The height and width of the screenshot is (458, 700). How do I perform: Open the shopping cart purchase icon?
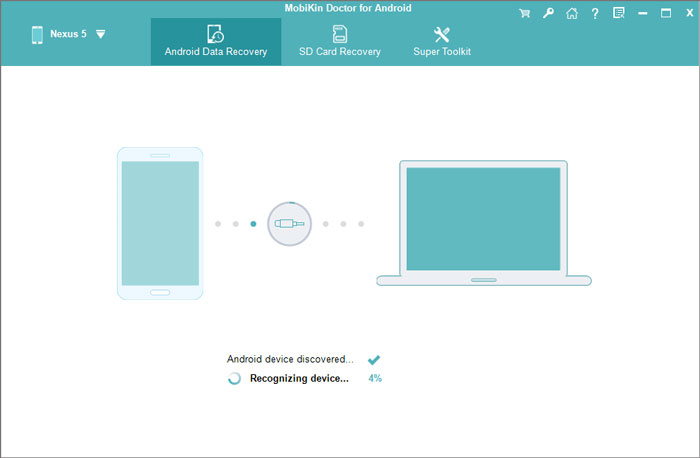pos(525,13)
